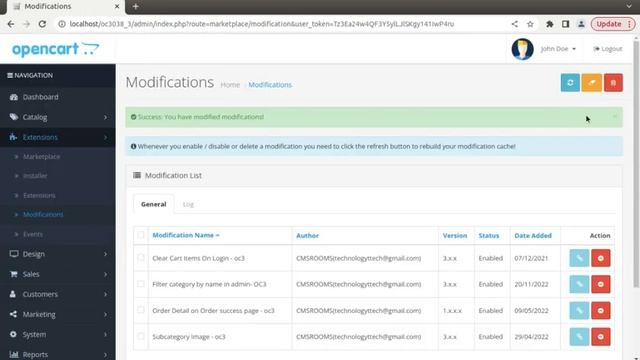Click the Home breadcrumb link
Viewport: 640px width, 360px height.
230,84
